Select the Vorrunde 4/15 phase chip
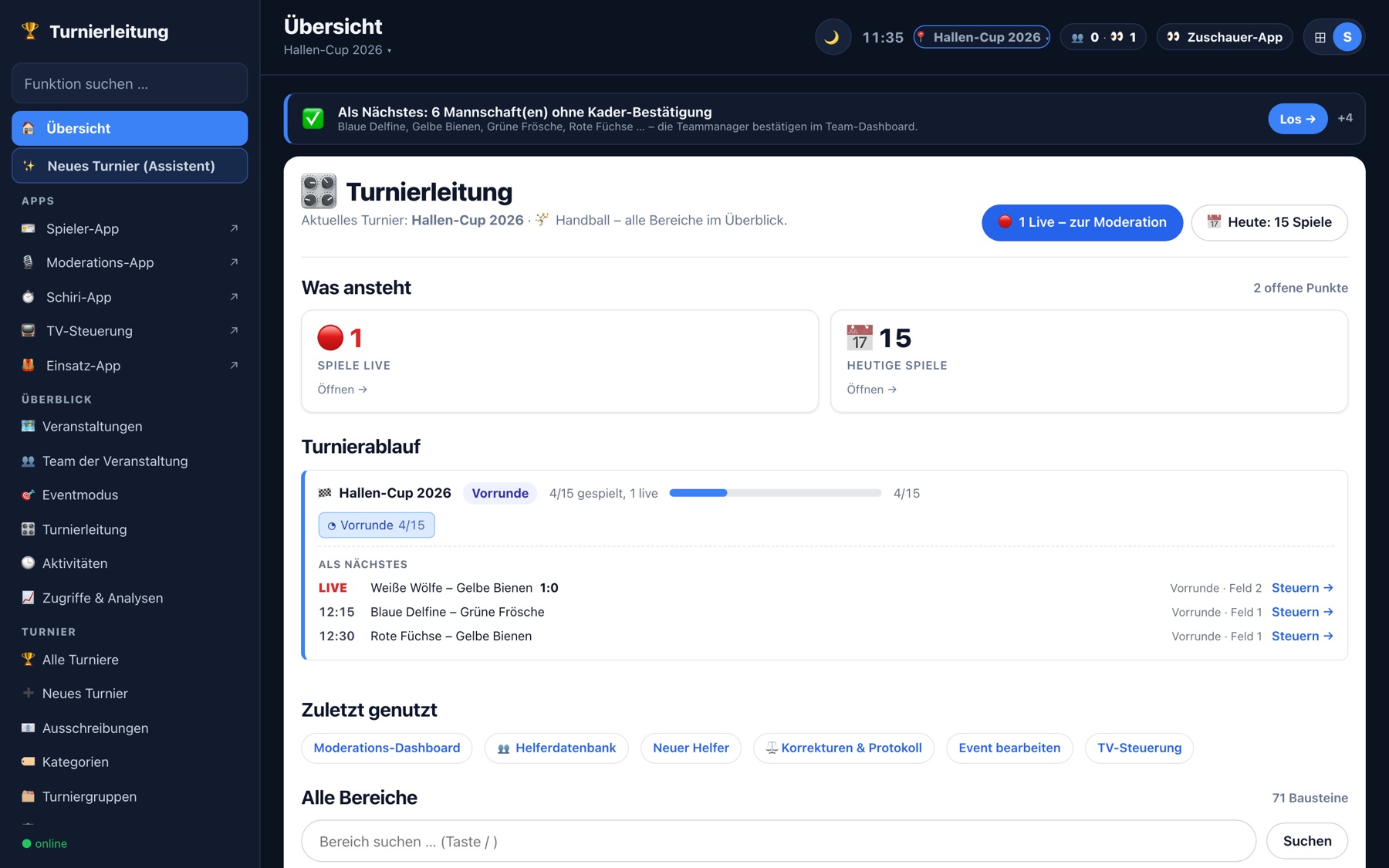Viewport: 1389px width, 868px height. [x=377, y=525]
